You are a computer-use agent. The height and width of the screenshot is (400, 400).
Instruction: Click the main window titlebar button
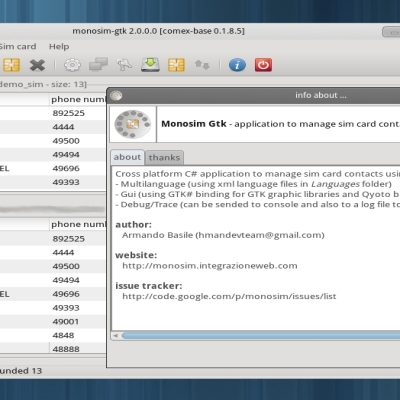pyautogui.click(x=391, y=32)
